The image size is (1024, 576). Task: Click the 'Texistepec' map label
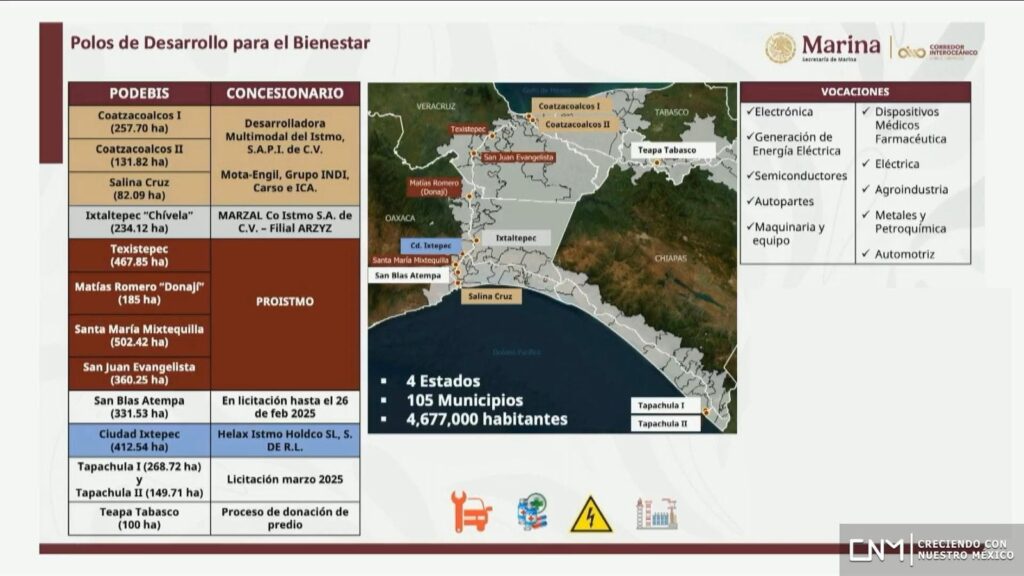pos(468,129)
